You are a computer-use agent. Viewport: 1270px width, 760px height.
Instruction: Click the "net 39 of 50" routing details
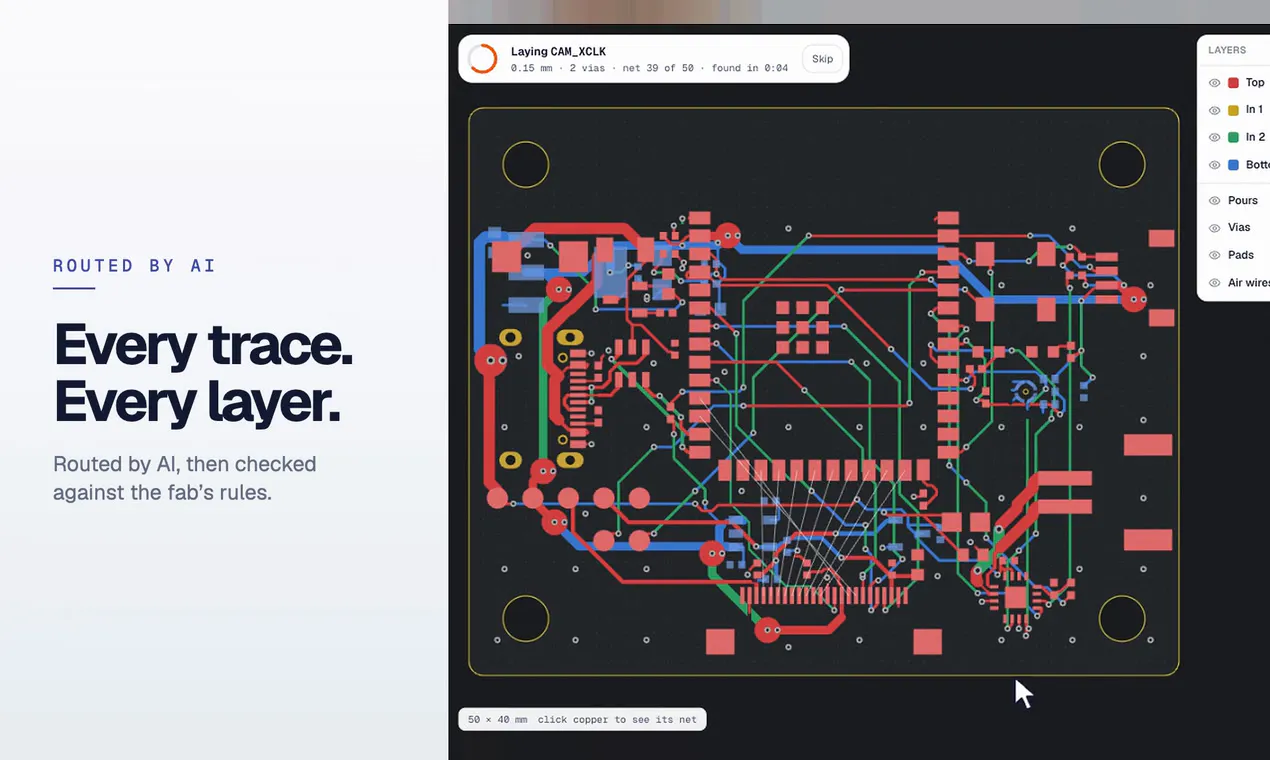tap(659, 68)
